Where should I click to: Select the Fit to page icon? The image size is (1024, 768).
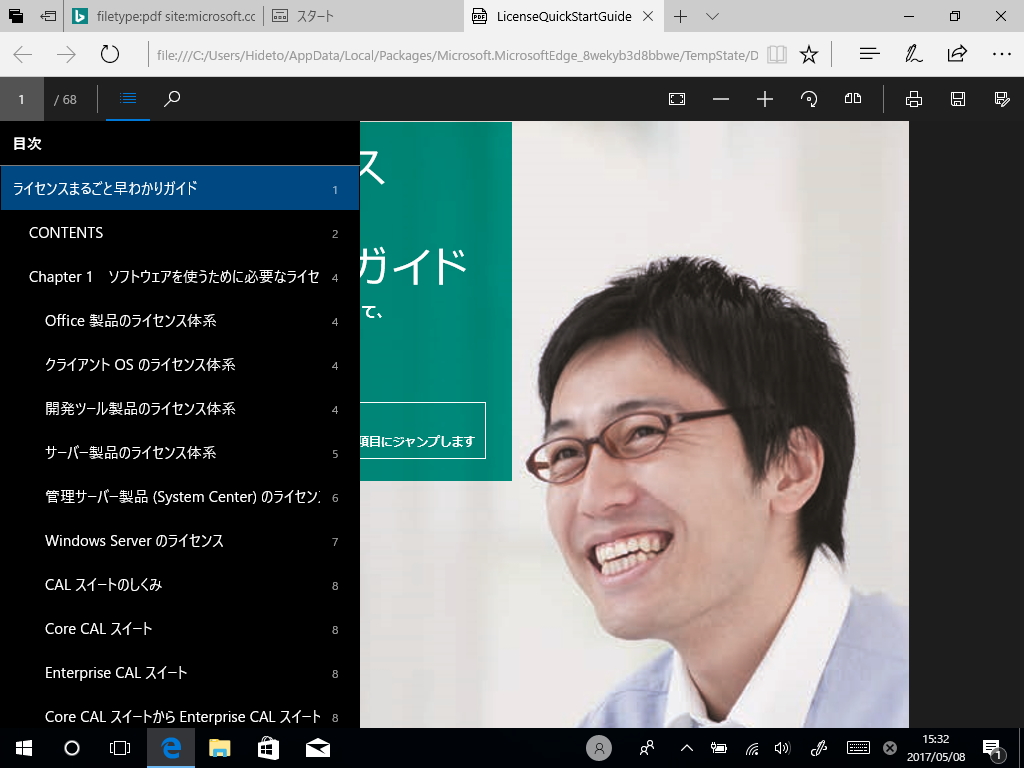(677, 99)
